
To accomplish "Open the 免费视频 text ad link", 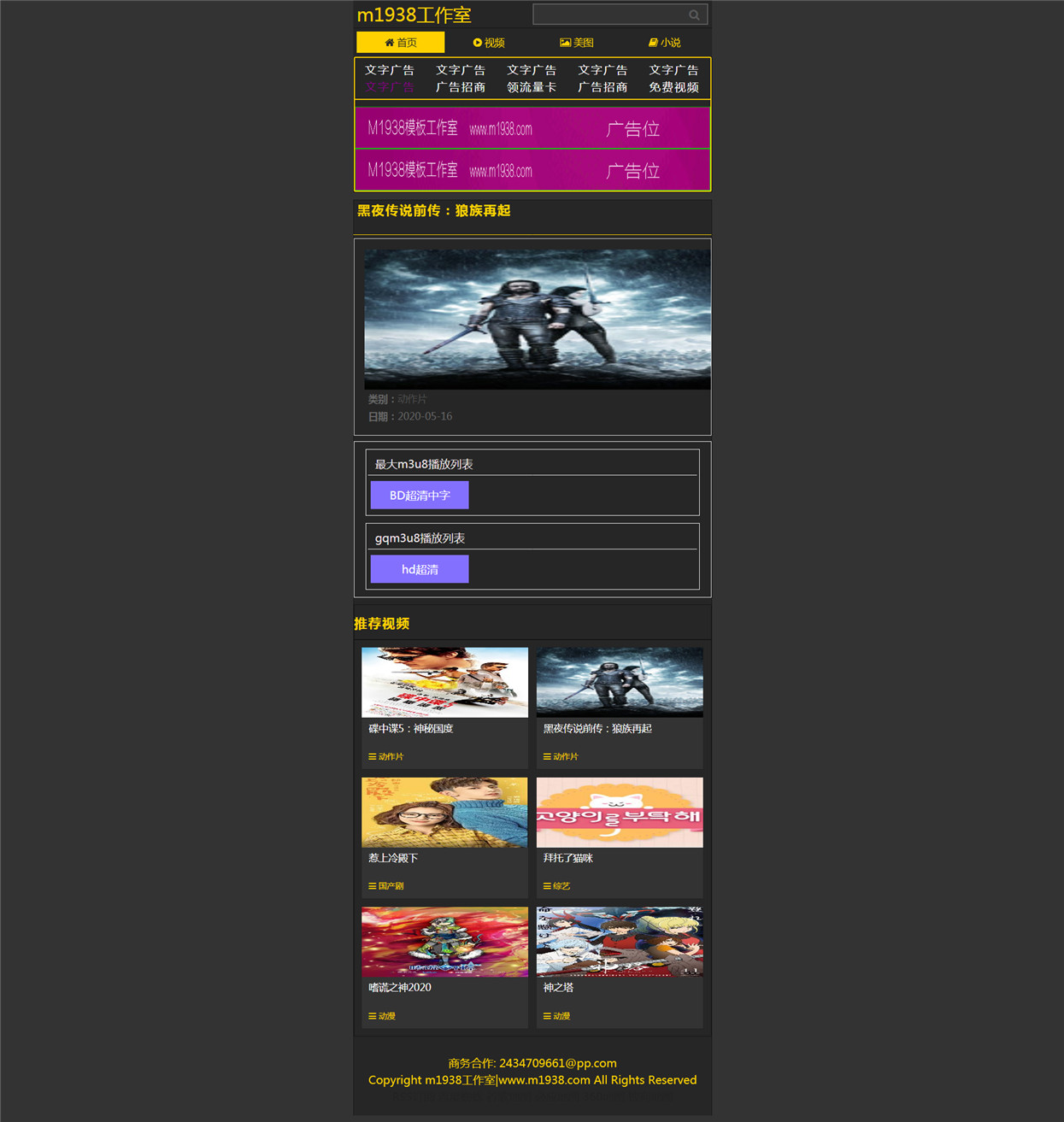I will pos(673,87).
